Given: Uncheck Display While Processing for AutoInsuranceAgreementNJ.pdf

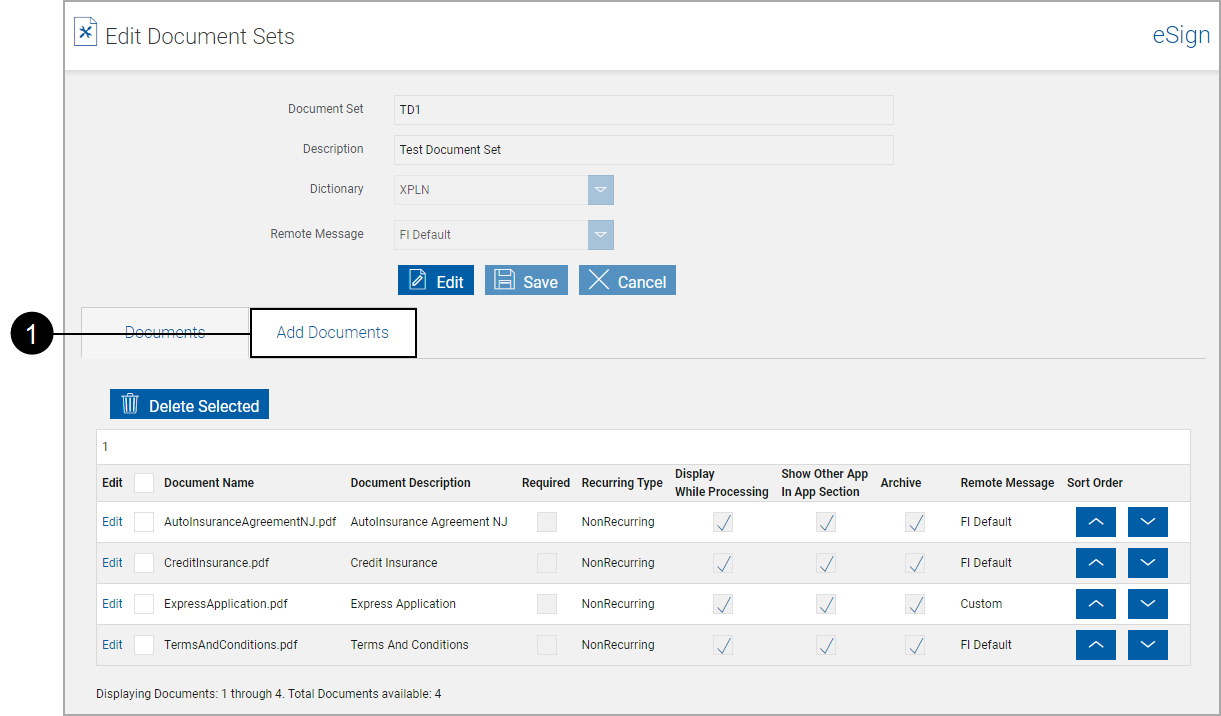Looking at the screenshot, I should (722, 521).
